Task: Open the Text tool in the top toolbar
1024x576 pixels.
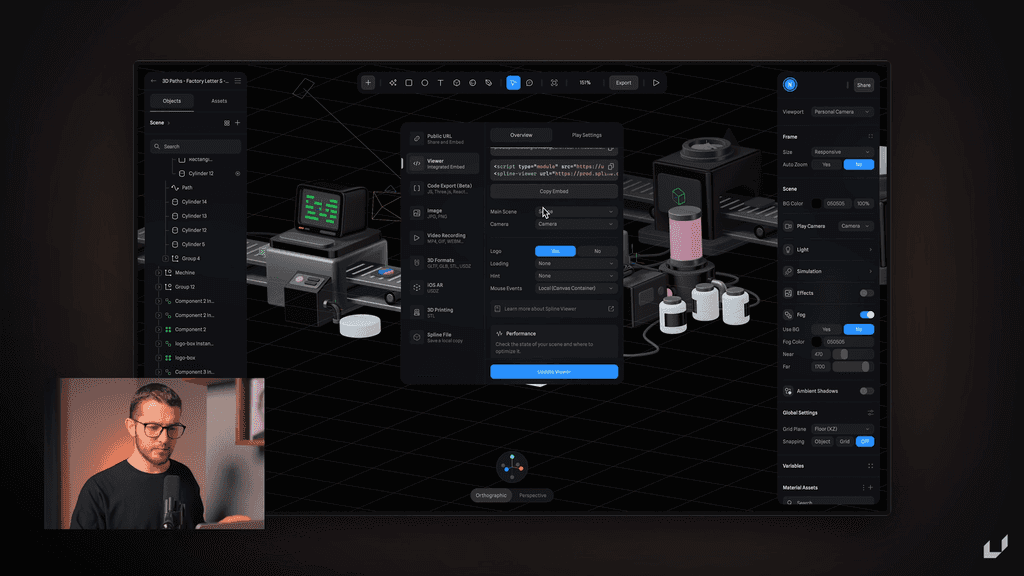Action: coord(438,82)
